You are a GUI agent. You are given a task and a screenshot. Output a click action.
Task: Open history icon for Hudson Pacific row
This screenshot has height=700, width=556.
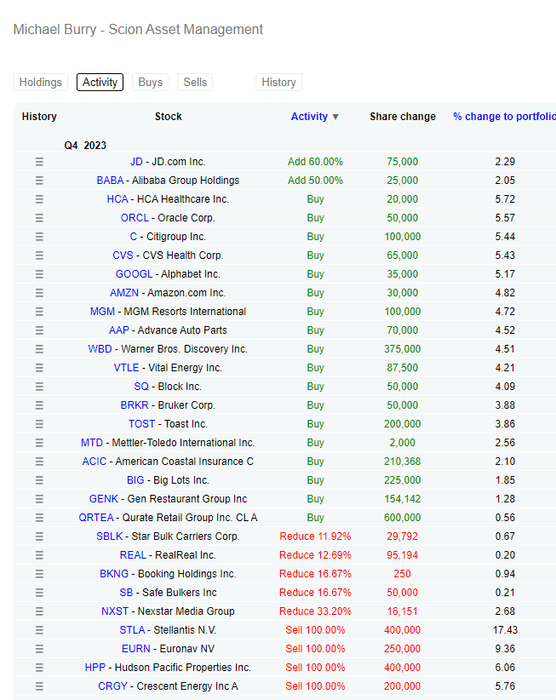[x=39, y=668]
